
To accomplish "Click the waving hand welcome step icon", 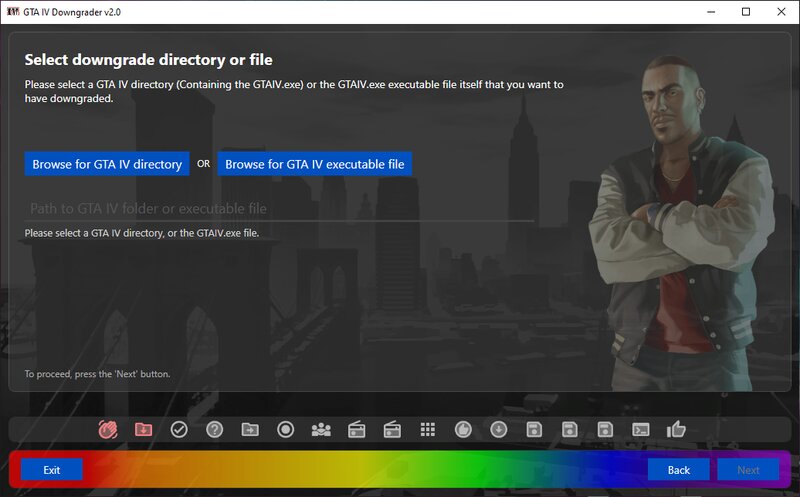I will (108, 429).
